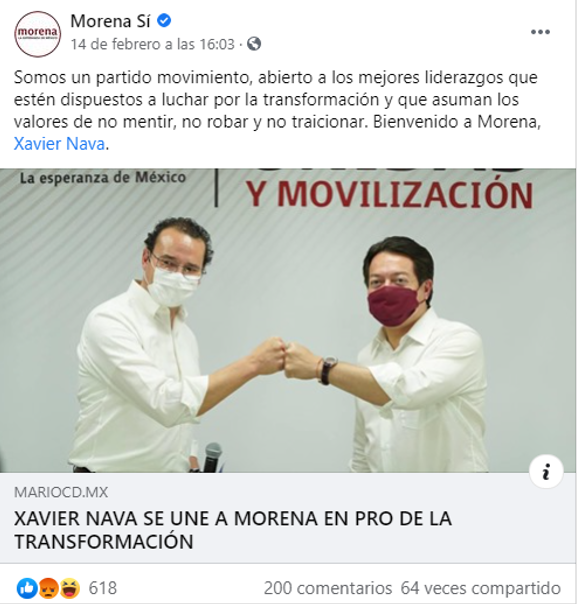
Task: Click the post text body
Action: [x=277, y=111]
